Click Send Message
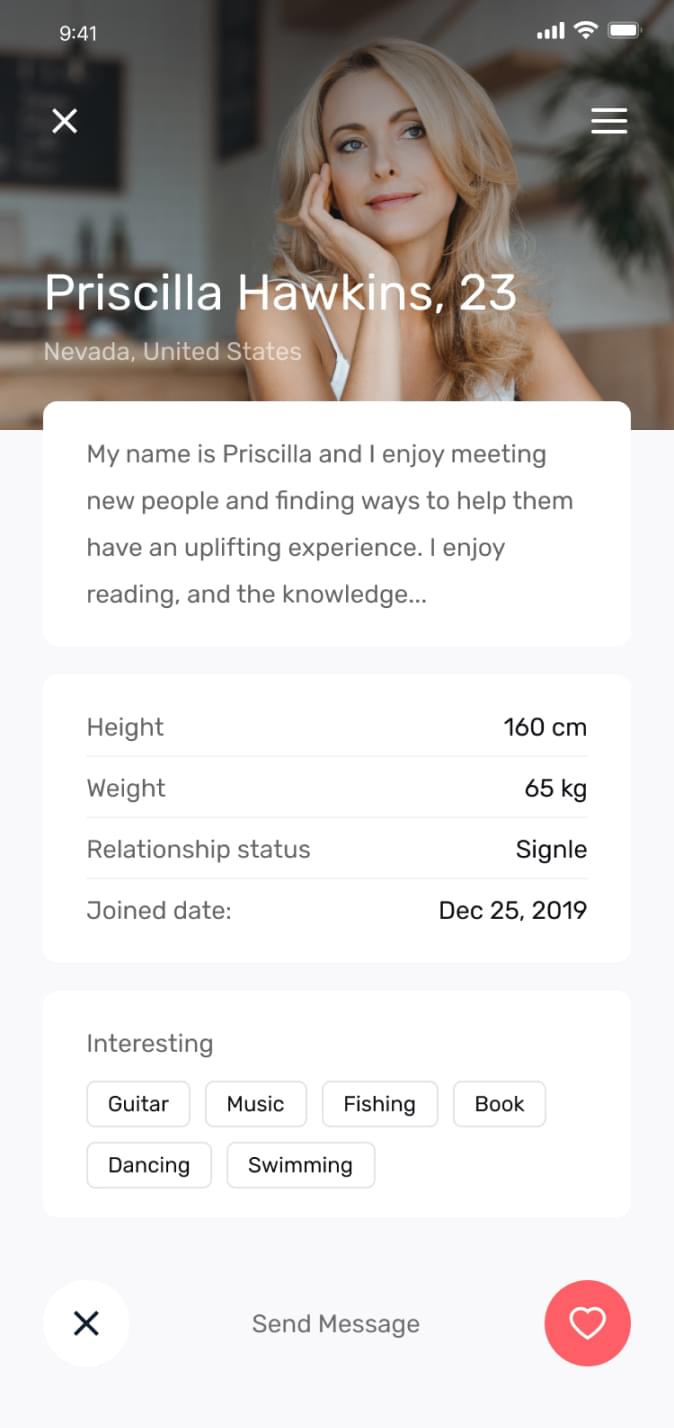Image resolution: width=674 pixels, height=1428 pixels. tap(336, 1324)
